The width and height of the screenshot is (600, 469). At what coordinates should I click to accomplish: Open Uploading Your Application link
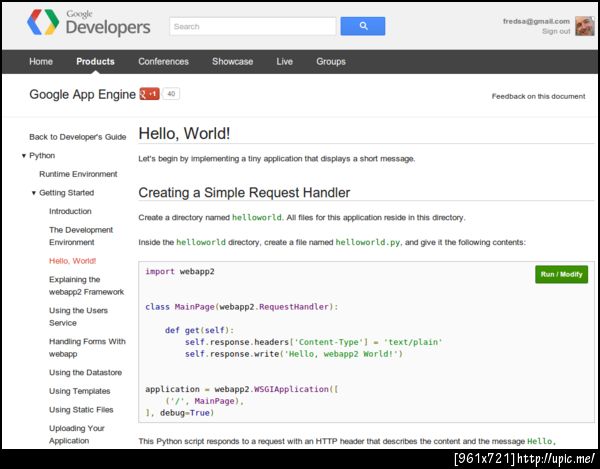[x=77, y=435]
